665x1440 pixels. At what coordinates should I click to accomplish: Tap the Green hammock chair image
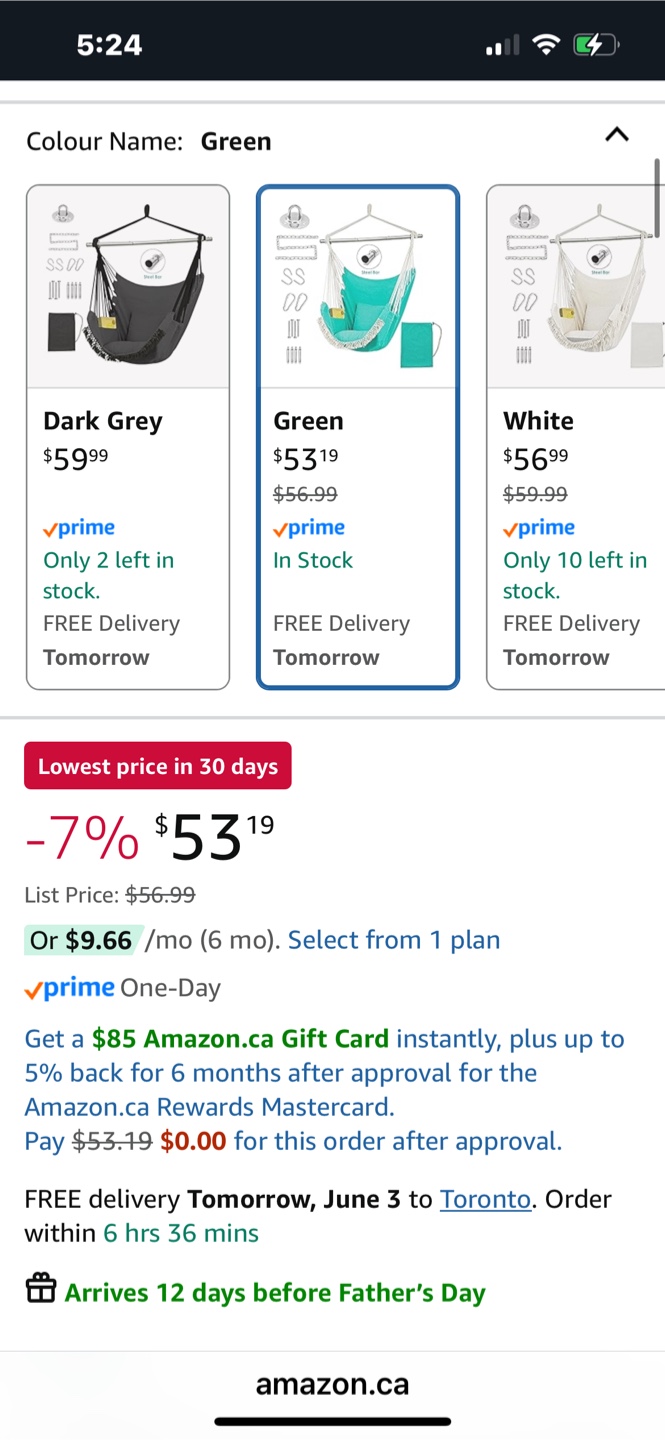358,285
